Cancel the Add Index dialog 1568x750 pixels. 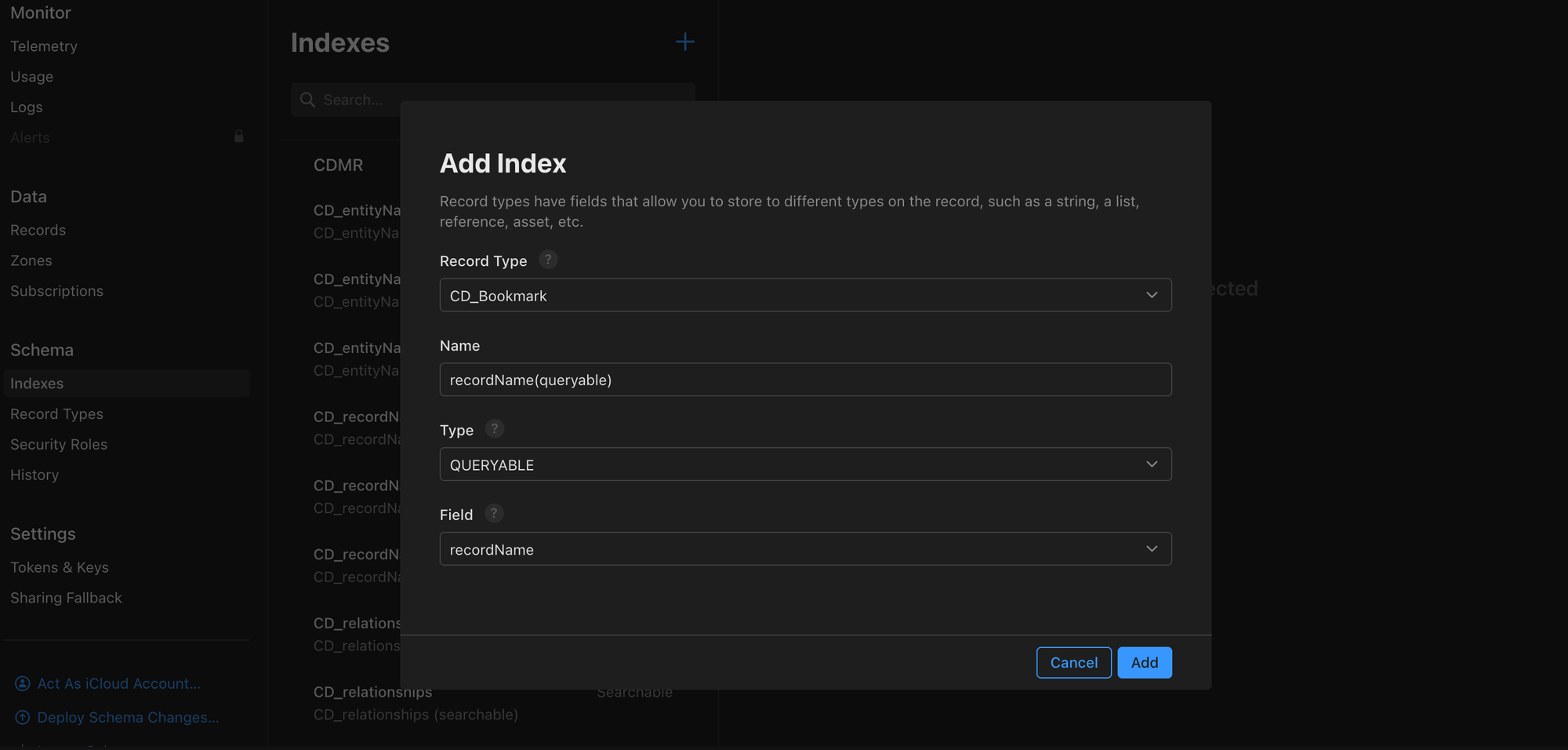[1073, 663]
